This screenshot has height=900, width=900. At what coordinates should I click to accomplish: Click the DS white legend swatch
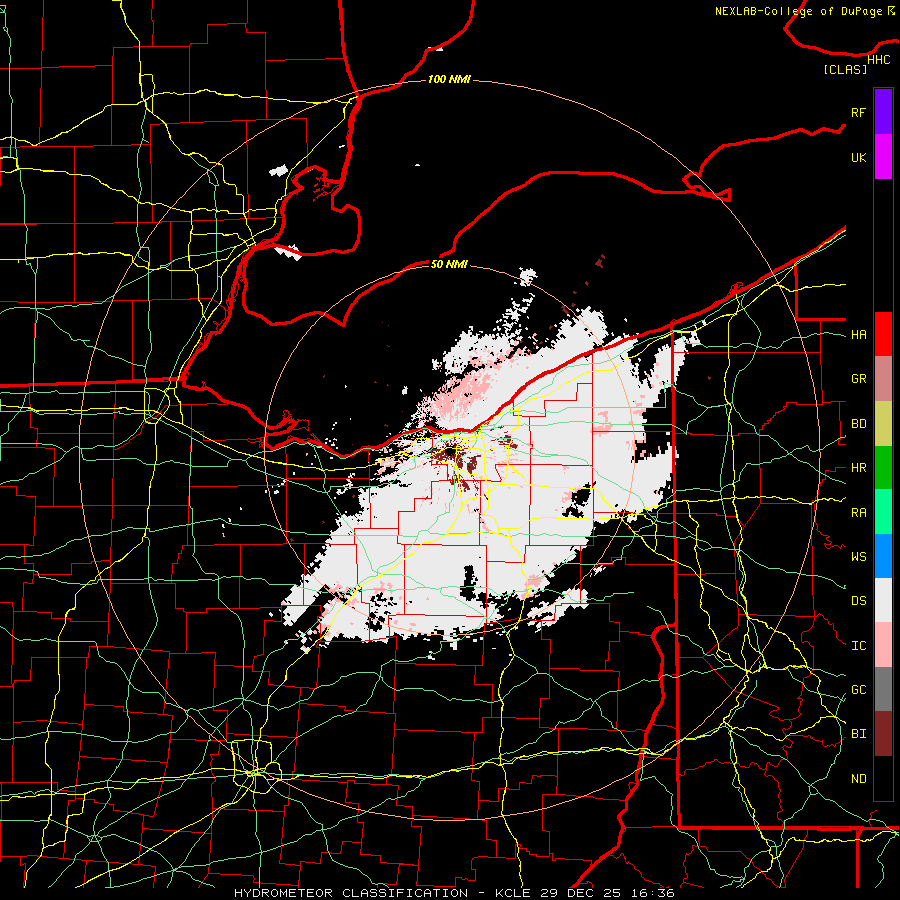(x=883, y=600)
